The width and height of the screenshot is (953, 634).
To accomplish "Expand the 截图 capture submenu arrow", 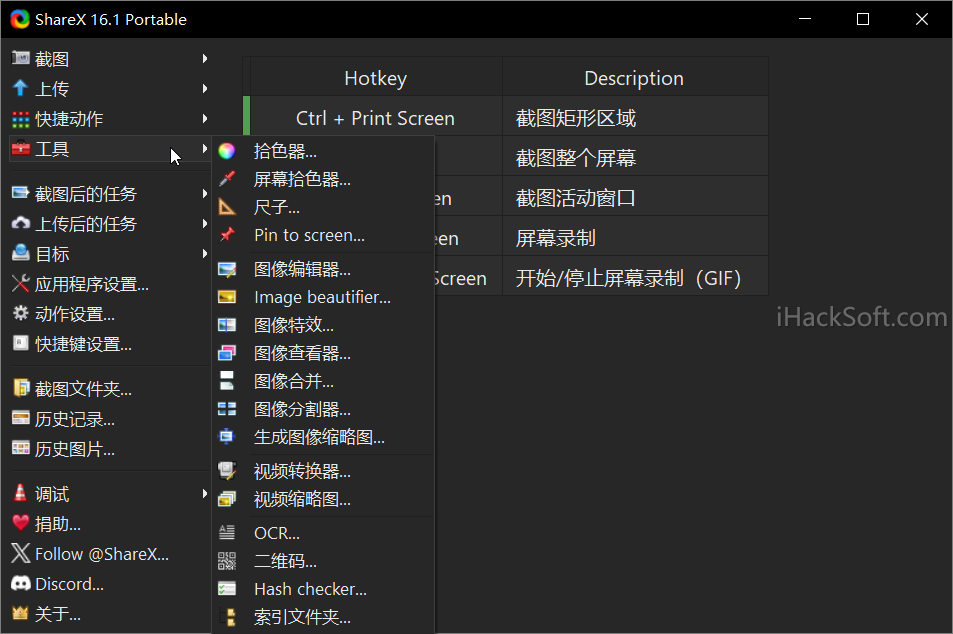I will coord(205,58).
